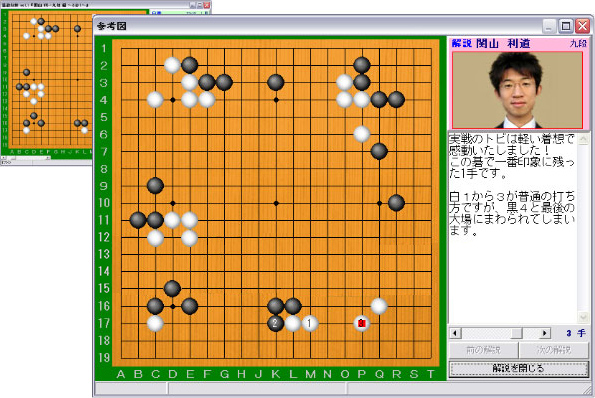This screenshot has width=595, height=398.
Task: Click the white stone at Q16
Action: 379,306
